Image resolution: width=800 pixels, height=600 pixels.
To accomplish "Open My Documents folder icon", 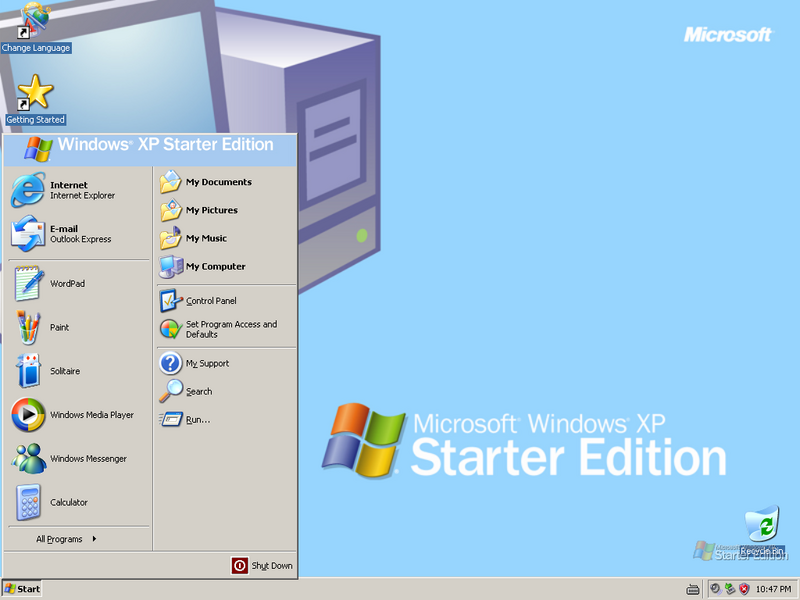I will (x=171, y=182).
